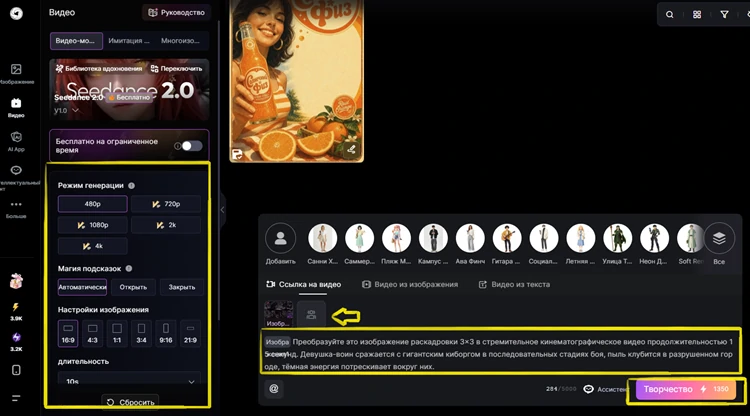Click the info icon next to Магия подсказок

click(129, 269)
